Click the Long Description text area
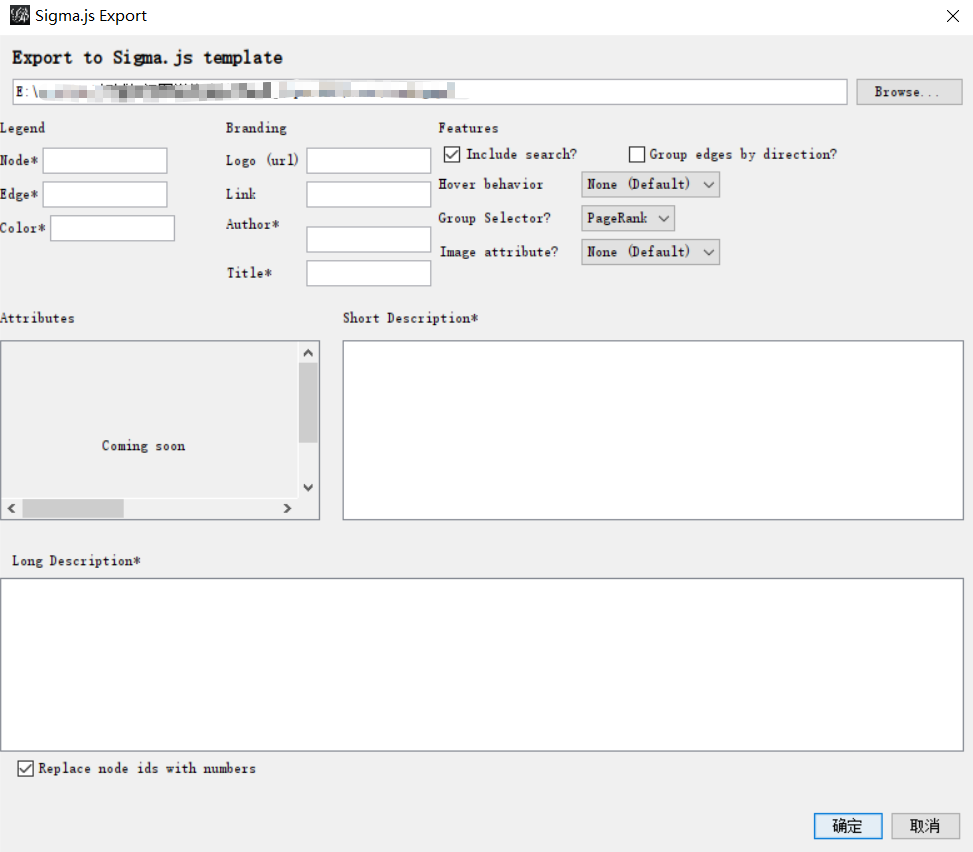The width and height of the screenshot is (973, 852). pyautogui.click(x=482, y=665)
